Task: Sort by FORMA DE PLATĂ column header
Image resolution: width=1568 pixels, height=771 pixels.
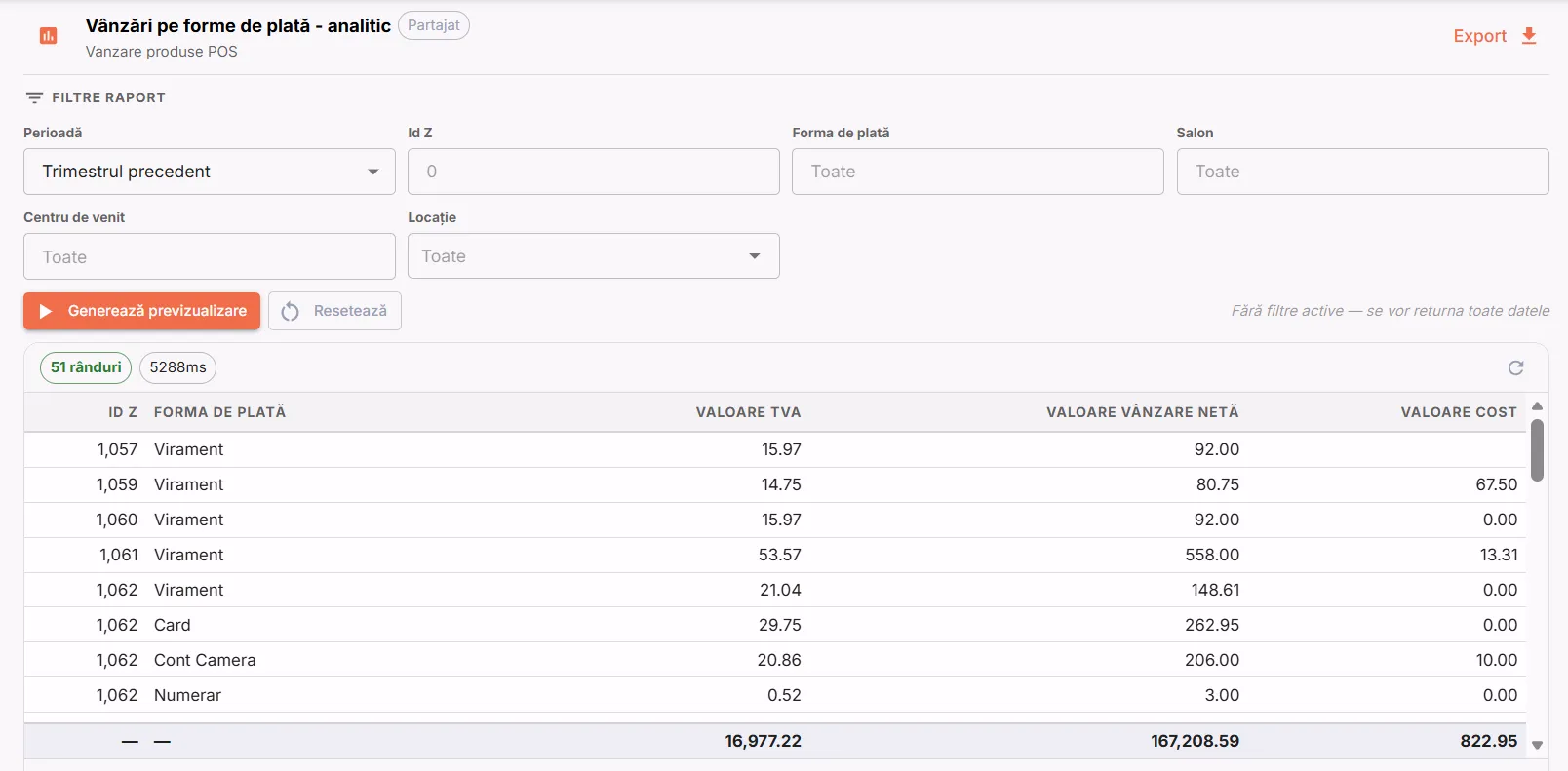Action: coord(220,412)
